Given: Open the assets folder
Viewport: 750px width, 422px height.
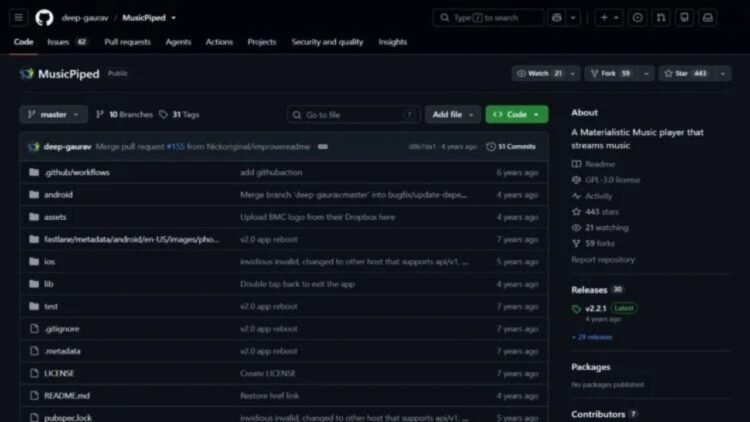Looking at the screenshot, I should click(x=55, y=217).
